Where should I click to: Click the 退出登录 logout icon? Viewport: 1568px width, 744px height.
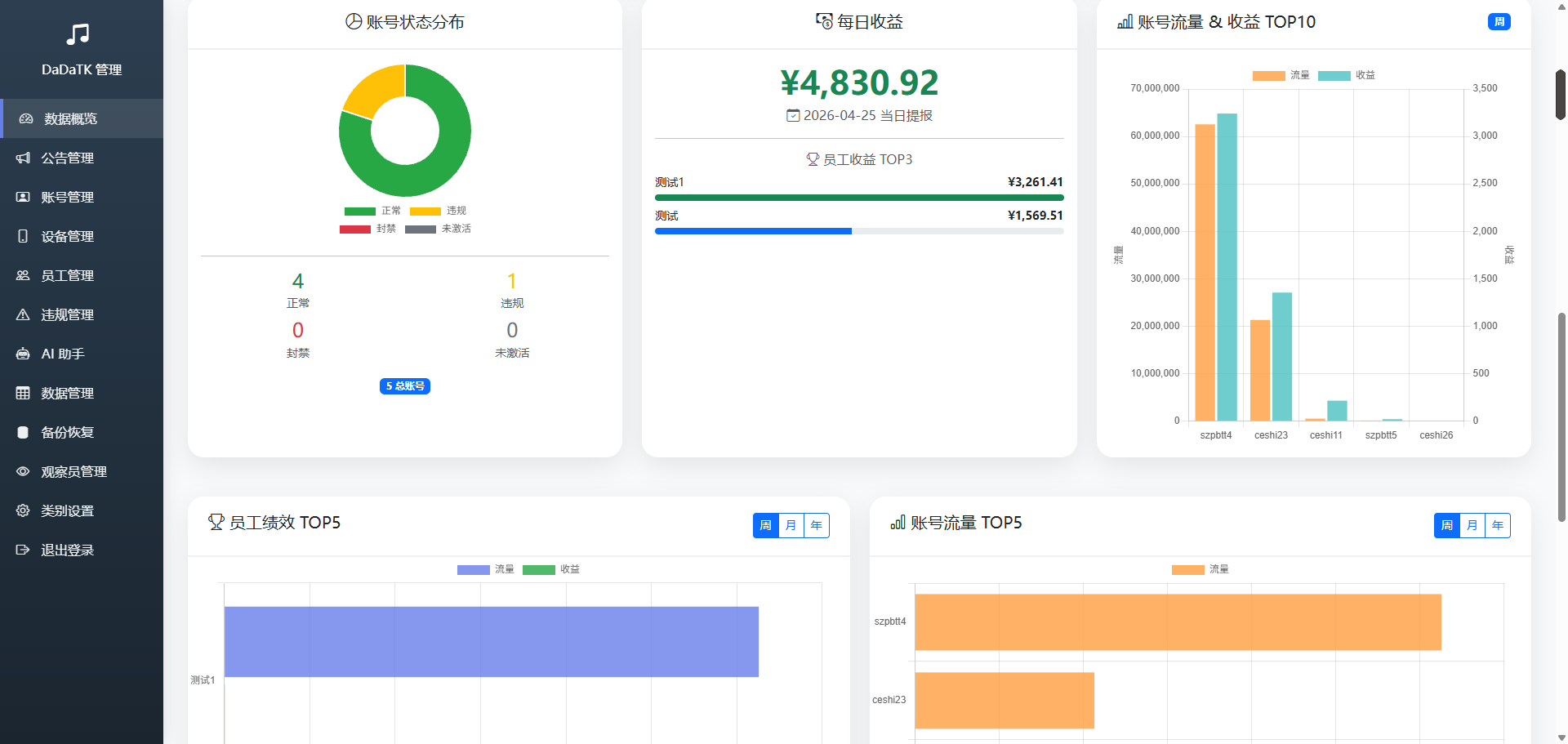coord(23,550)
